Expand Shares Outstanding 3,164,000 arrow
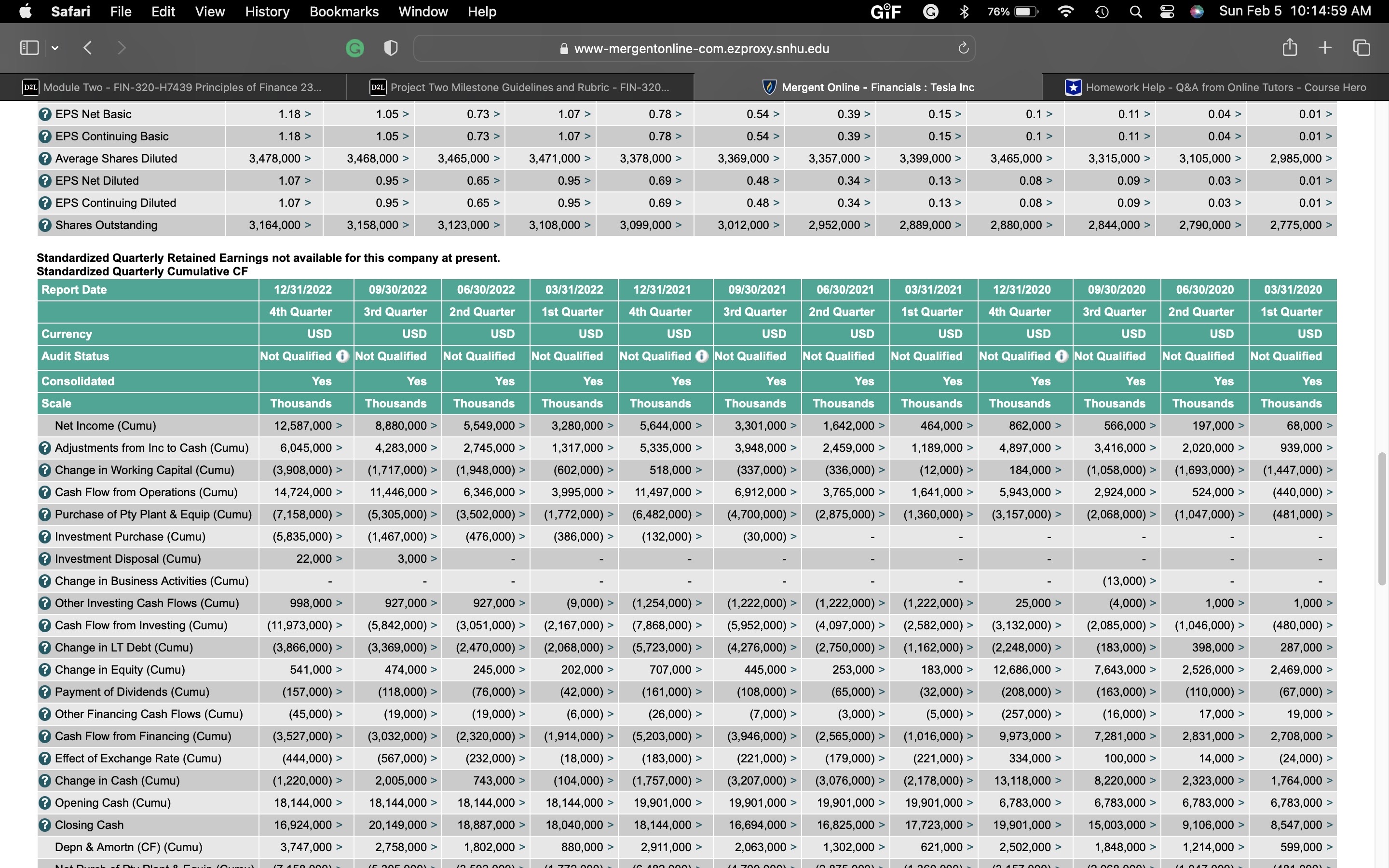Image resolution: width=1389 pixels, height=868 pixels. (x=308, y=225)
